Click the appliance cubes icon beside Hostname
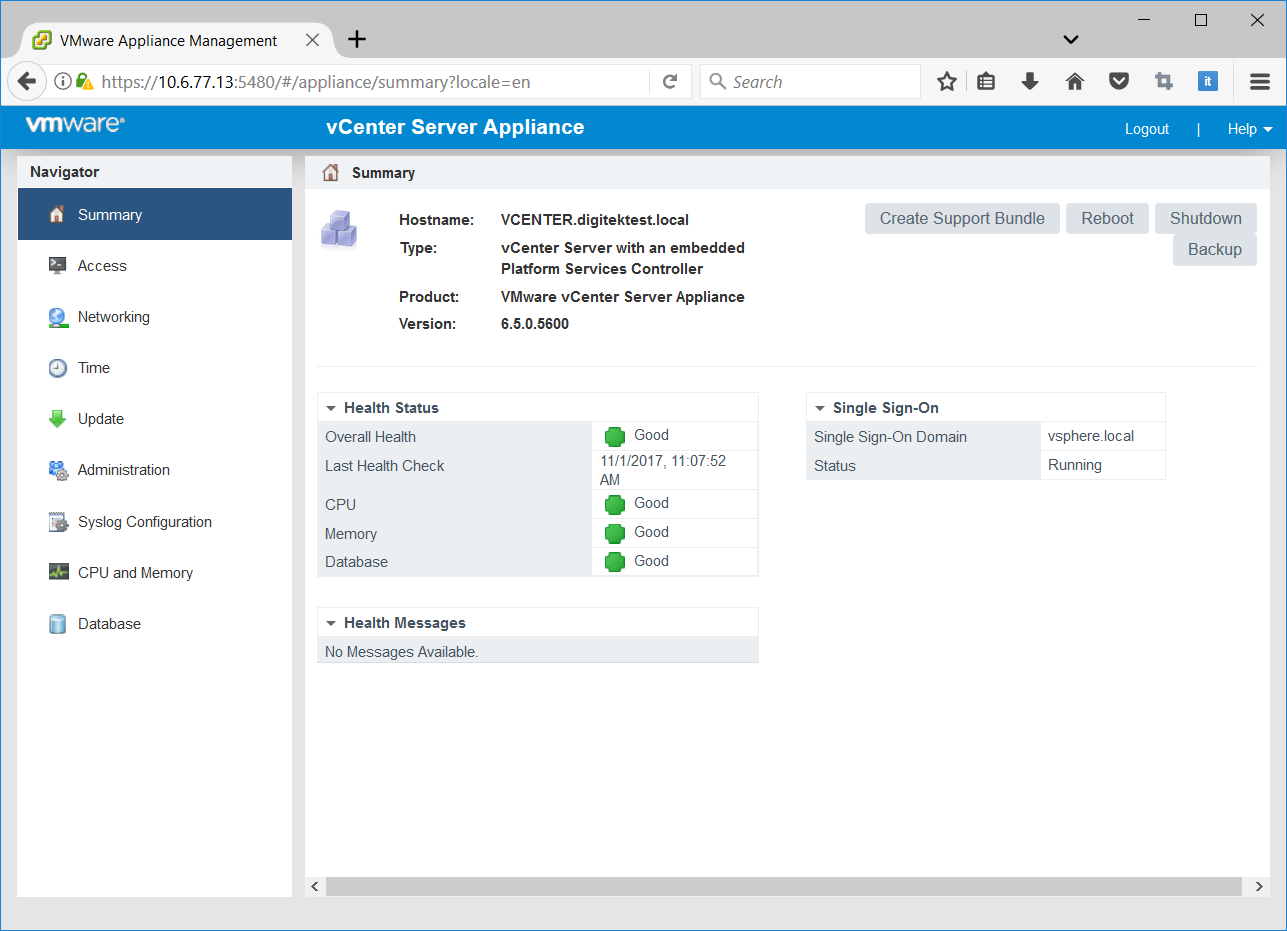The image size is (1287, 931). (338, 228)
